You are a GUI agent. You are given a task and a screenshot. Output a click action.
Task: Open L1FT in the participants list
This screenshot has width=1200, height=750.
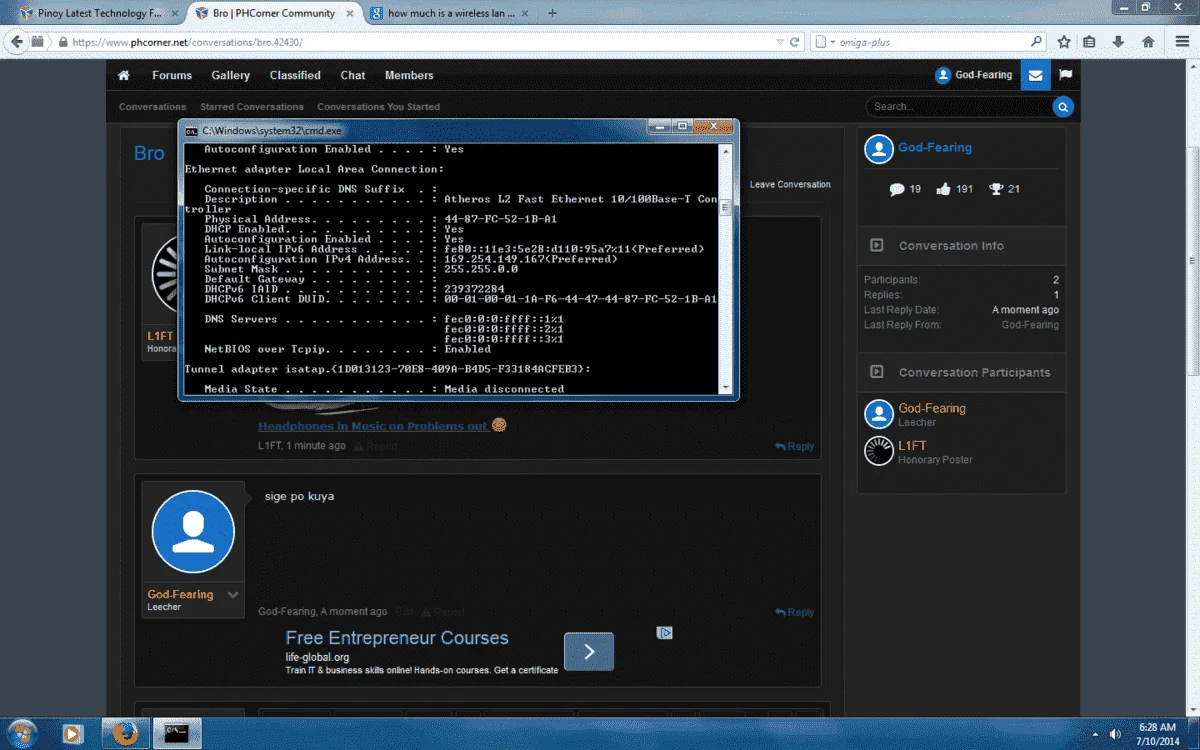point(912,446)
